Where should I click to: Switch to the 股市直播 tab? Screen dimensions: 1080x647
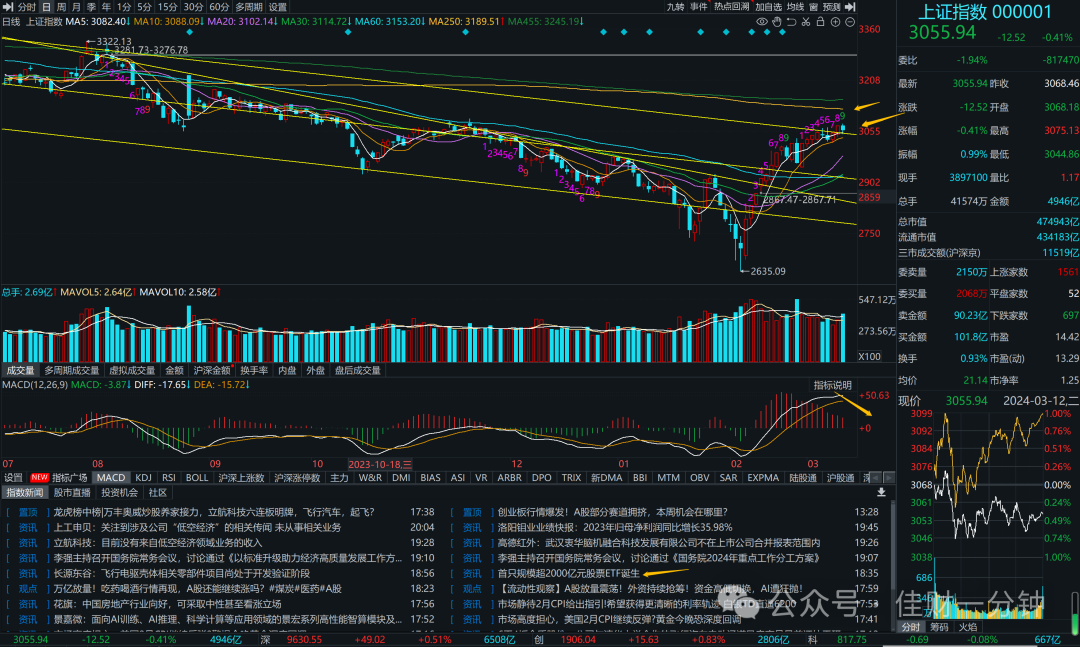click(x=72, y=492)
